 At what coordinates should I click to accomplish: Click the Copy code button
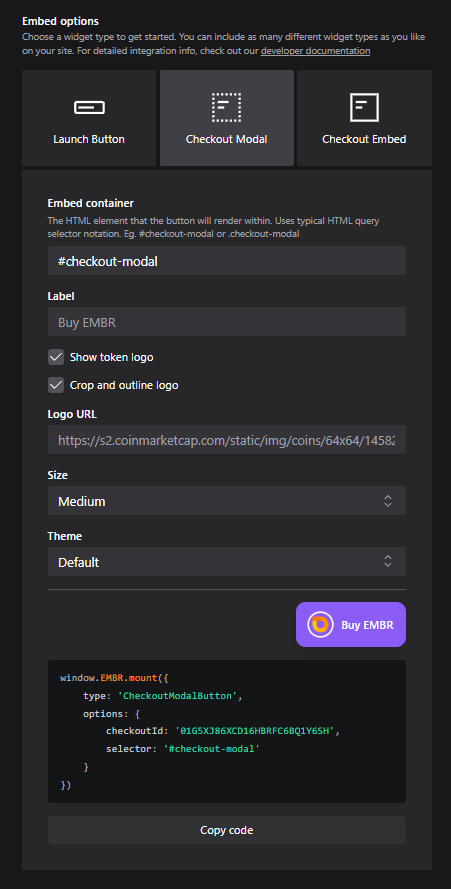(227, 830)
